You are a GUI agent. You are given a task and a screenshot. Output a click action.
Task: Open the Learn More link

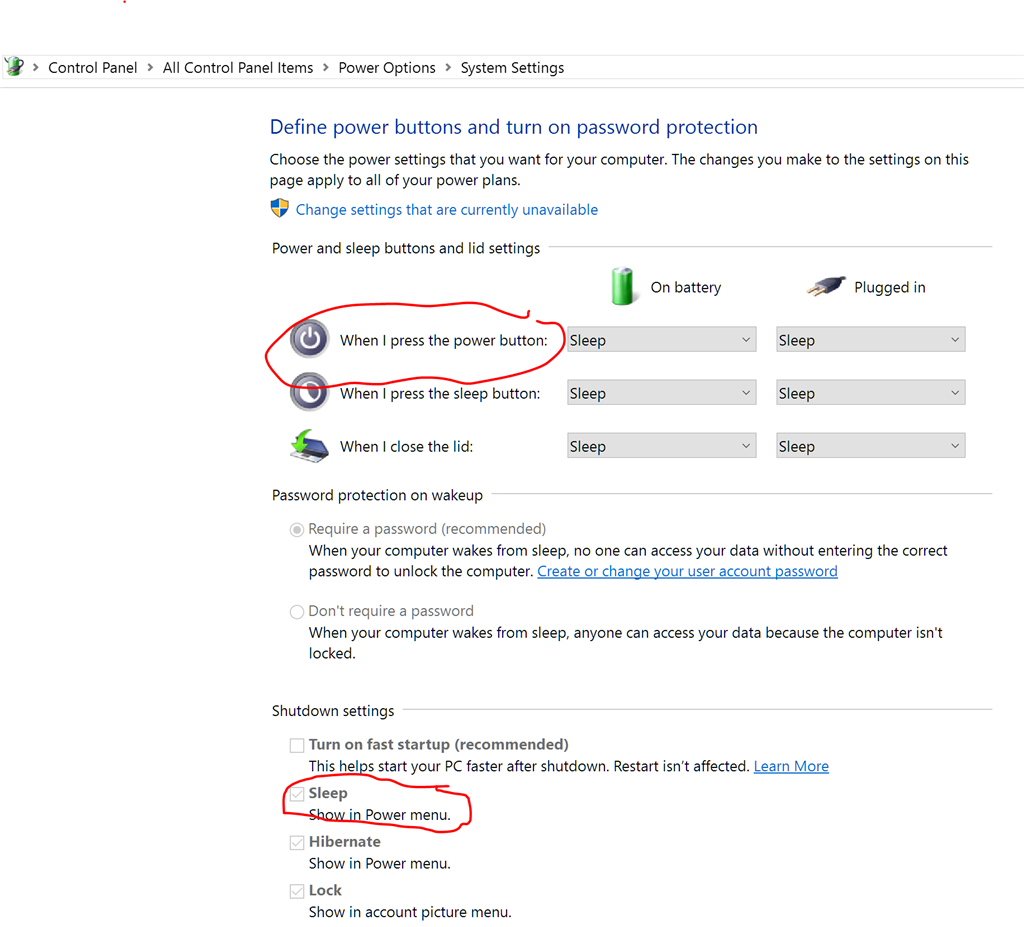(x=791, y=766)
